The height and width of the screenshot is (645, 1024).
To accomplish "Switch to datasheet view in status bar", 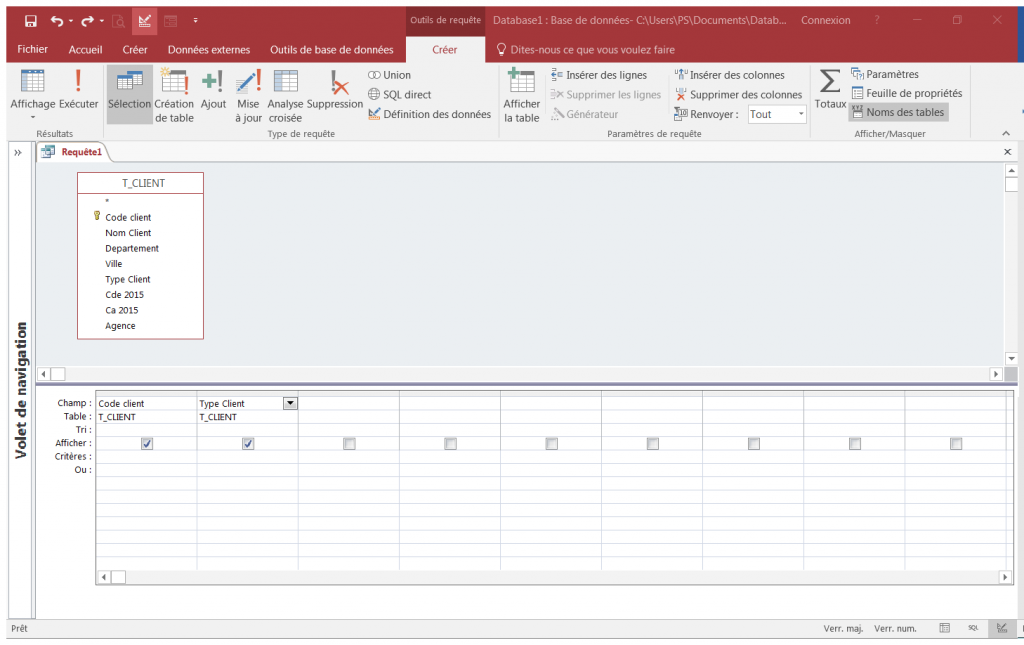I will [x=944, y=628].
